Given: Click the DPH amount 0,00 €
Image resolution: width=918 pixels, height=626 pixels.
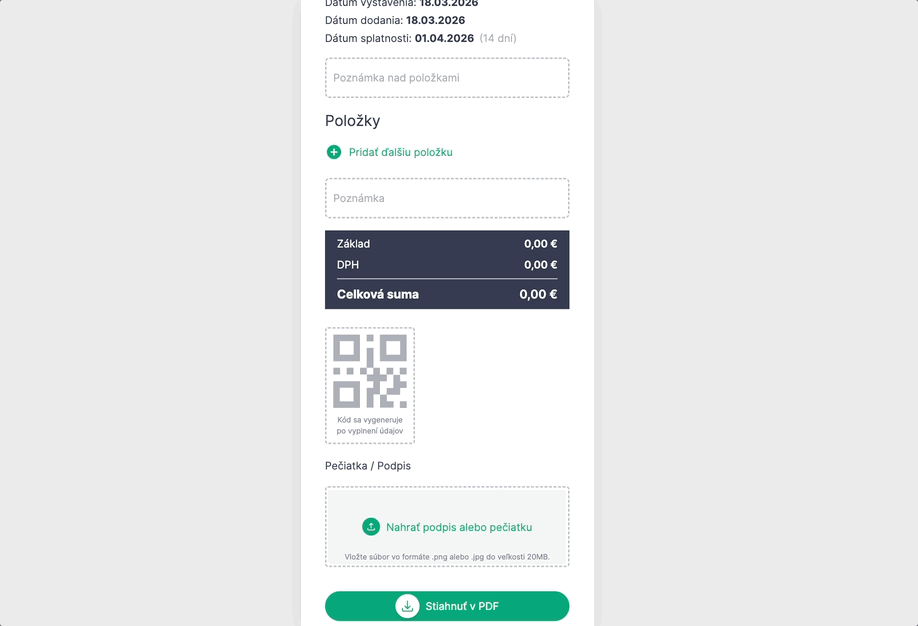Looking at the screenshot, I should coord(540,265).
